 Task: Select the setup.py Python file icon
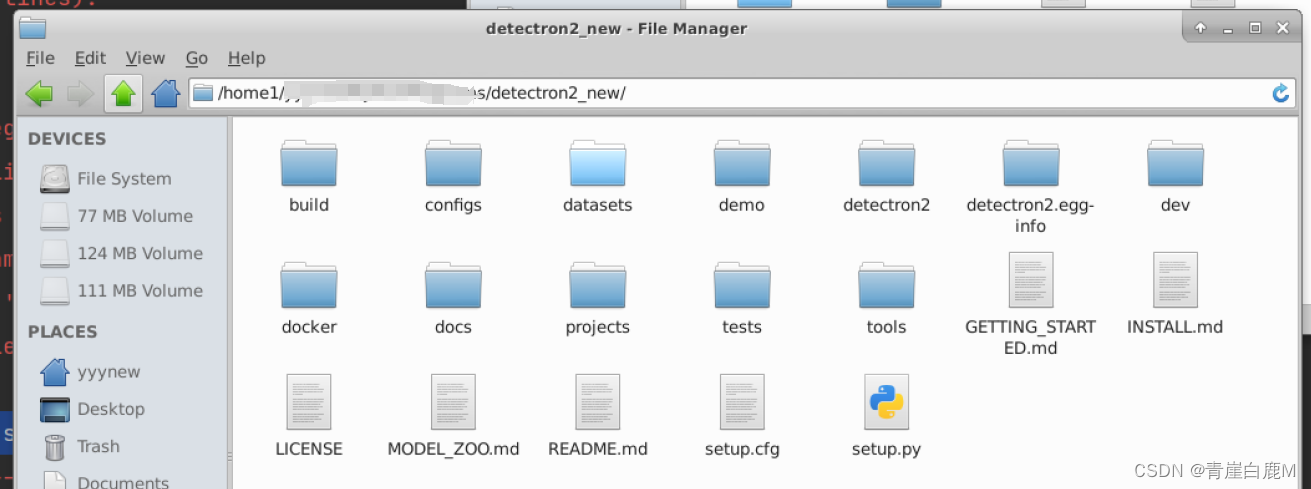click(886, 402)
